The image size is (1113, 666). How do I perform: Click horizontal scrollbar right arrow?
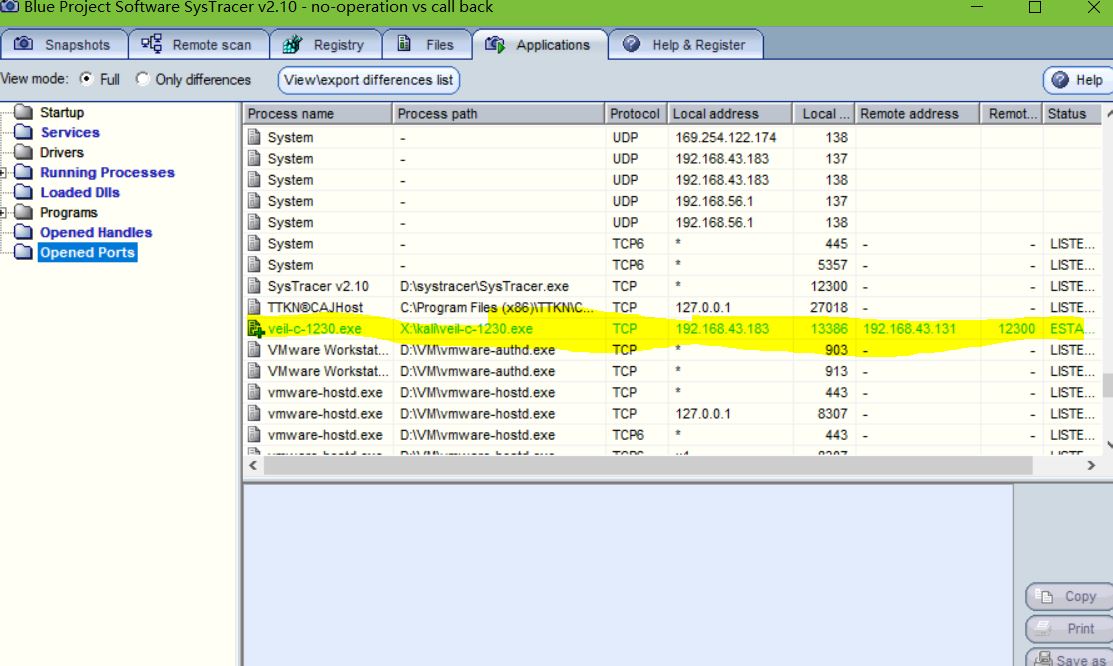point(1091,465)
